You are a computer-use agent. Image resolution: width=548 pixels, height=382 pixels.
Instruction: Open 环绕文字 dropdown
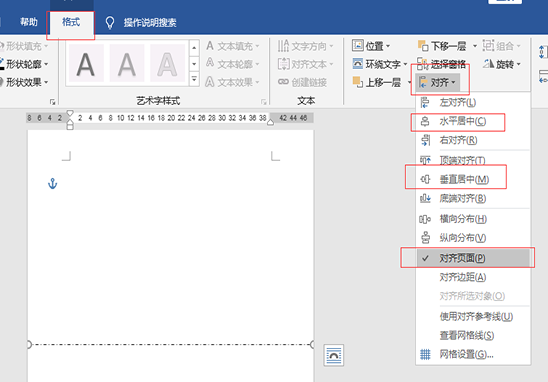(380, 64)
